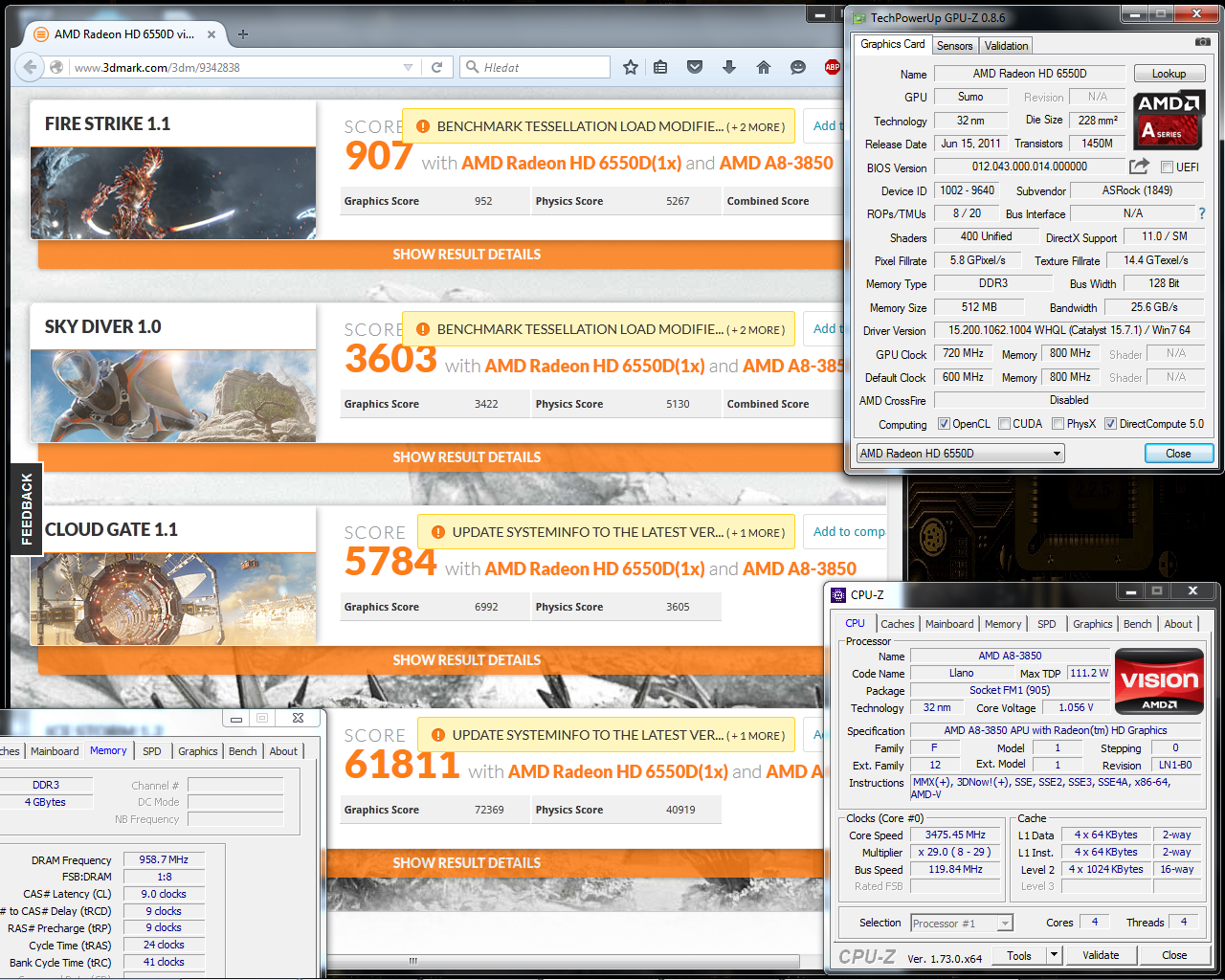This screenshot has height=980, width=1225.
Task: Click Fire Strike 1.1 thumbnail image
Action: (x=173, y=192)
